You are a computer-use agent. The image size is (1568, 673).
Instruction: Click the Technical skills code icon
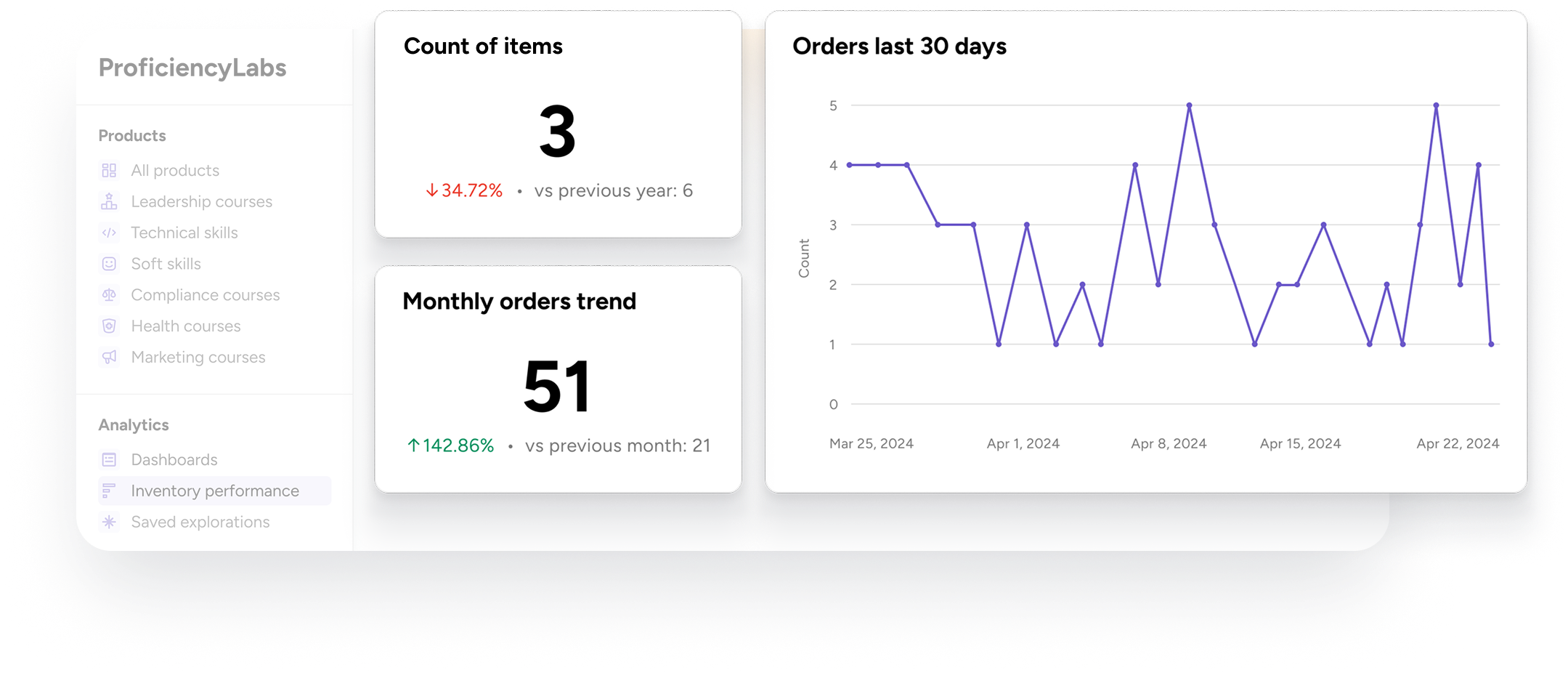109,233
